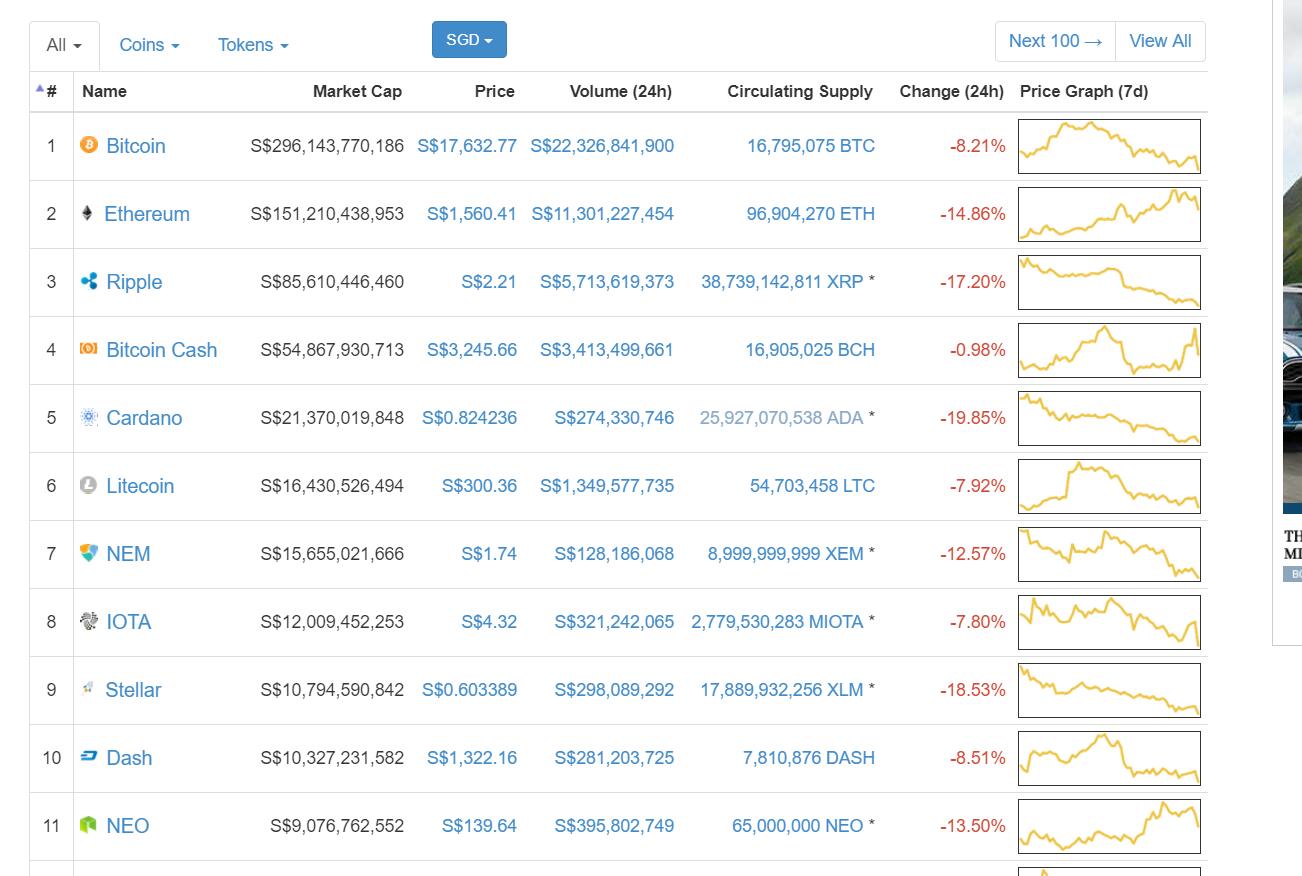Image resolution: width=1302 pixels, height=876 pixels.
Task: Click Litecoin volume S$1,349,577,735
Action: click(x=607, y=486)
